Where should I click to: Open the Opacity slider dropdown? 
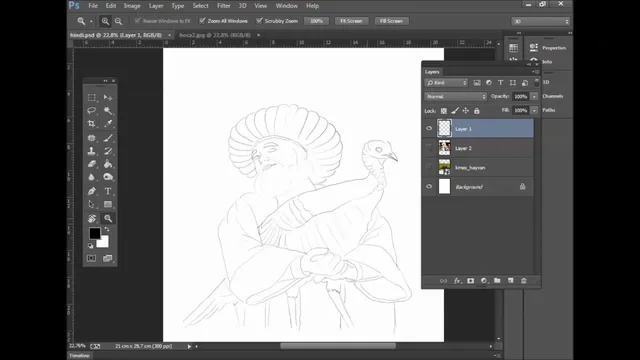(x=534, y=97)
